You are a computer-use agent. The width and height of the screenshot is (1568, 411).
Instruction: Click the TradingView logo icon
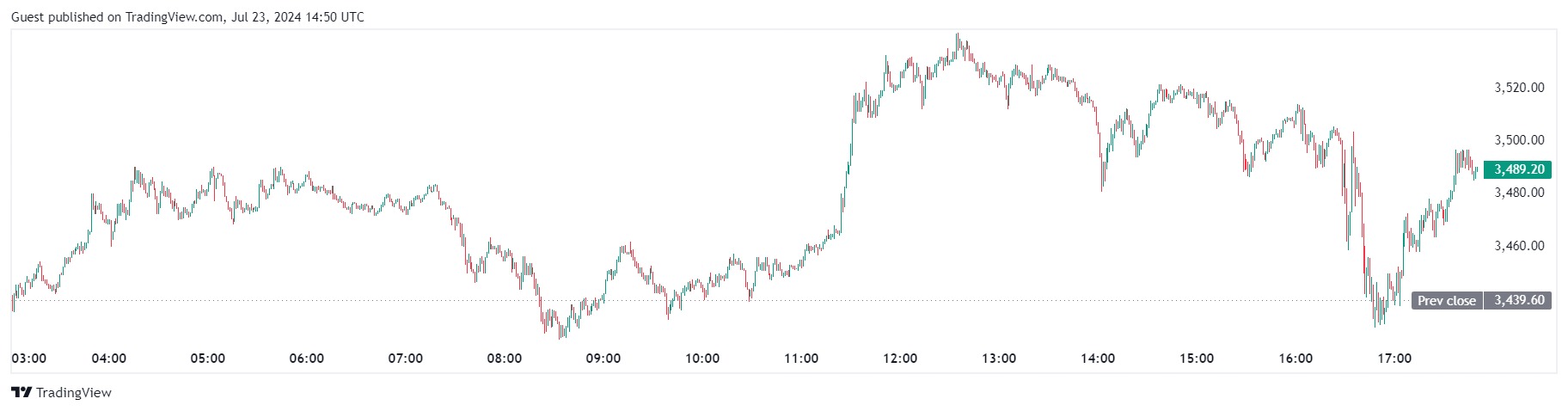21,393
